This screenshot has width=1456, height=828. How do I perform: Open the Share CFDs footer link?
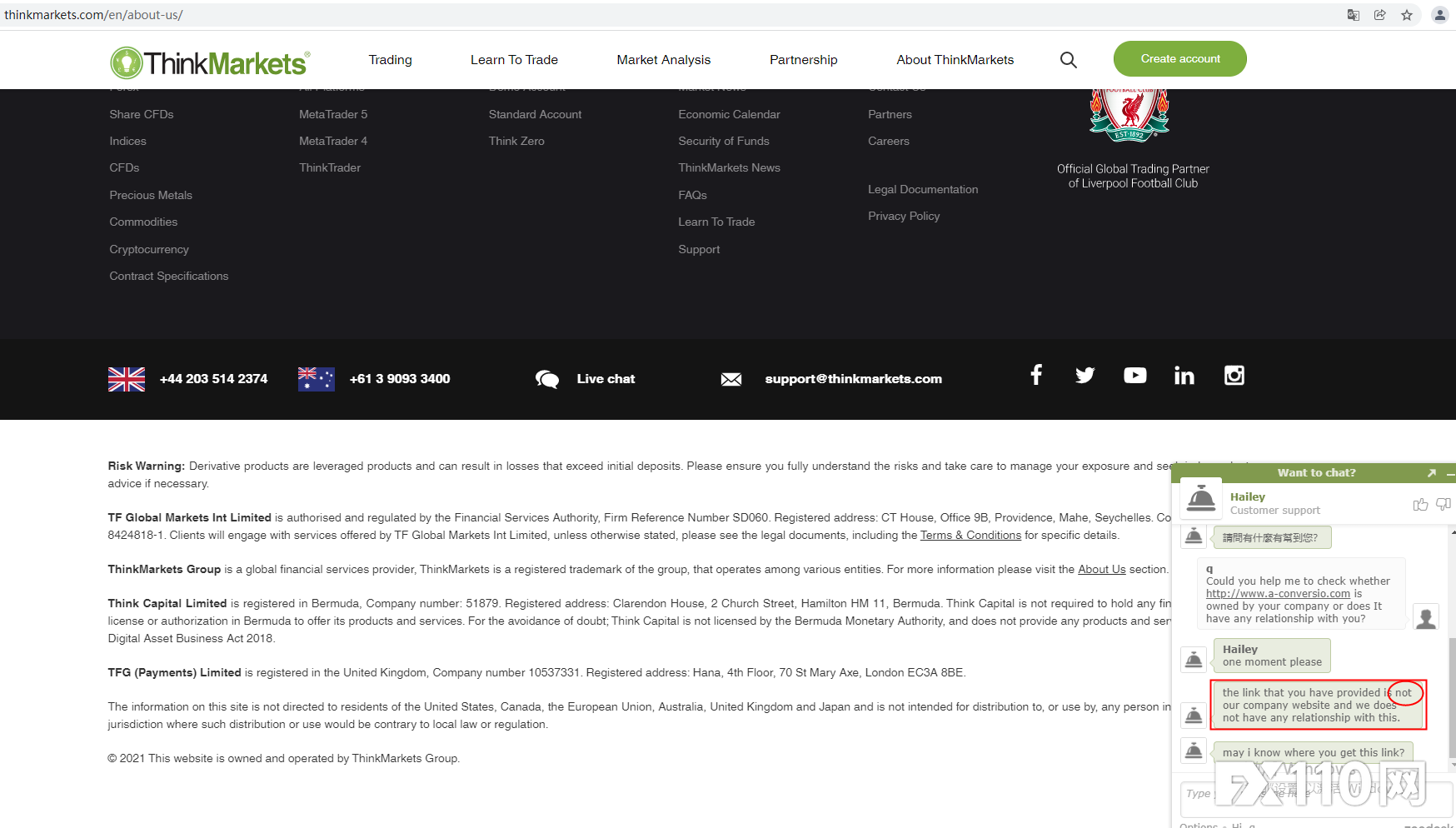tap(142, 114)
